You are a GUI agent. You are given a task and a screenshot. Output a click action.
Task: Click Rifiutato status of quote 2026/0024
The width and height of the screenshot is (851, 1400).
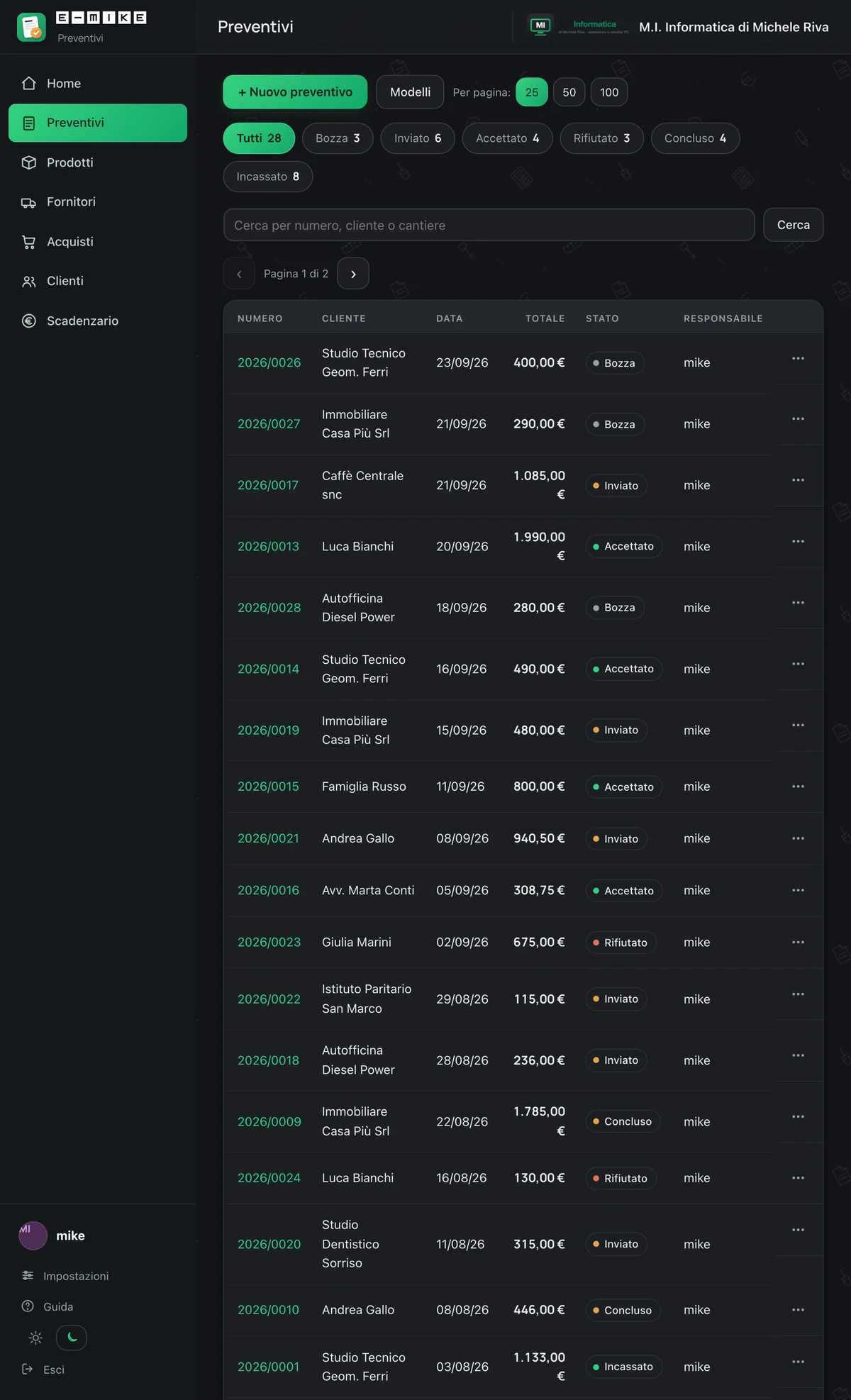point(621,1178)
